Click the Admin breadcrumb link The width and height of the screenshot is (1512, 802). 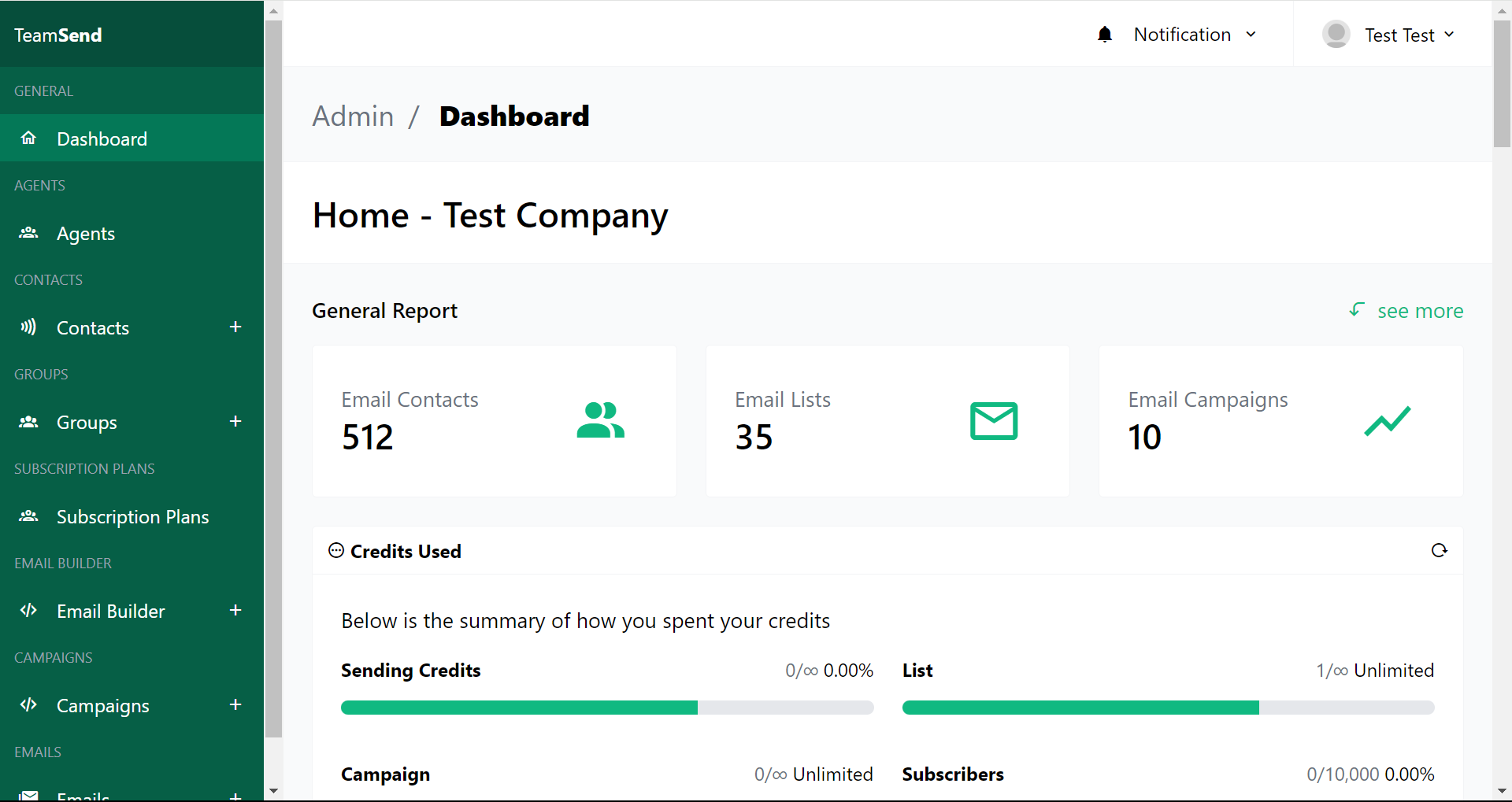353,116
